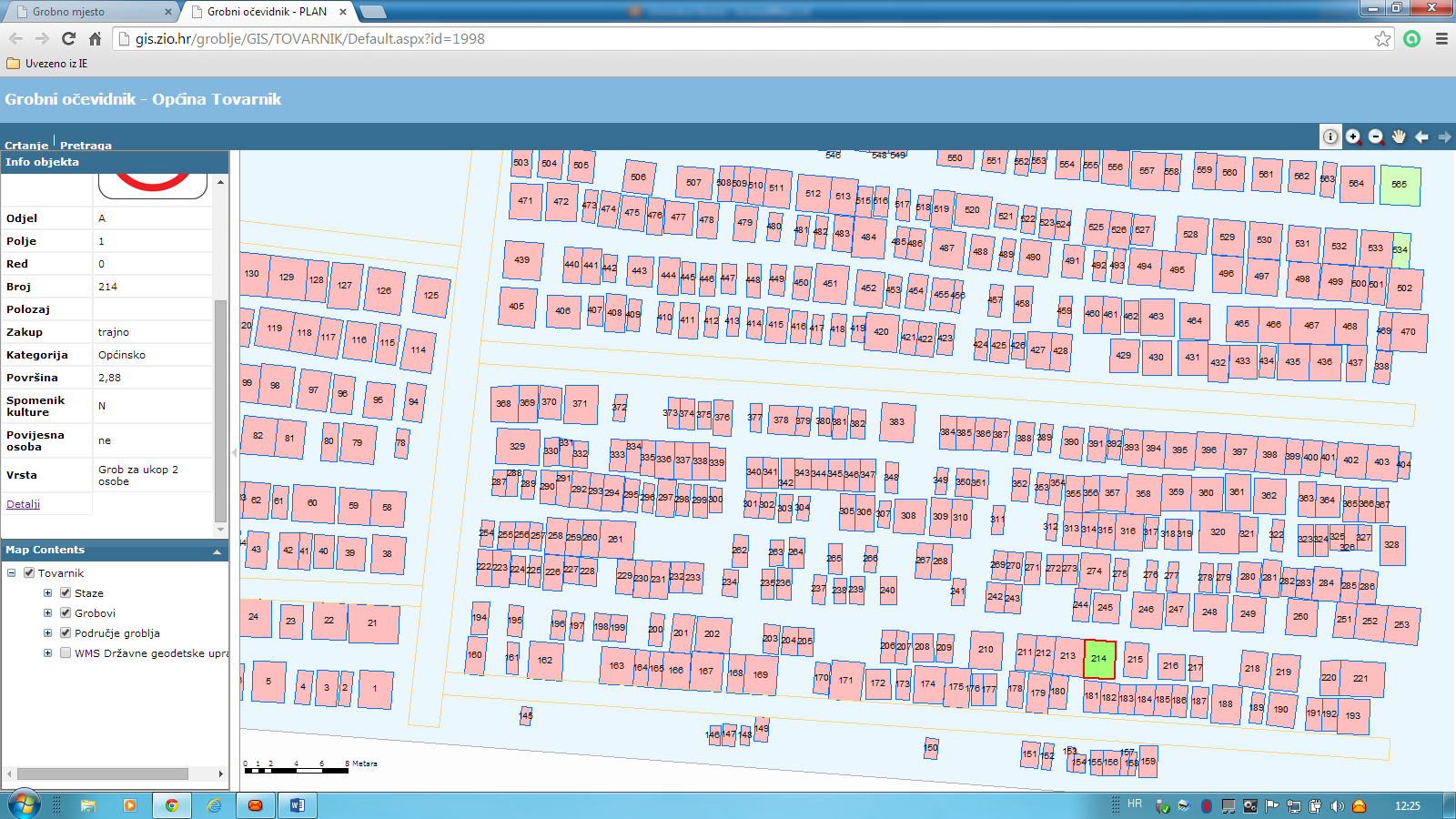Open the mail app taskbar icon
Image resolution: width=1456 pixels, height=819 pixels.
click(x=256, y=805)
